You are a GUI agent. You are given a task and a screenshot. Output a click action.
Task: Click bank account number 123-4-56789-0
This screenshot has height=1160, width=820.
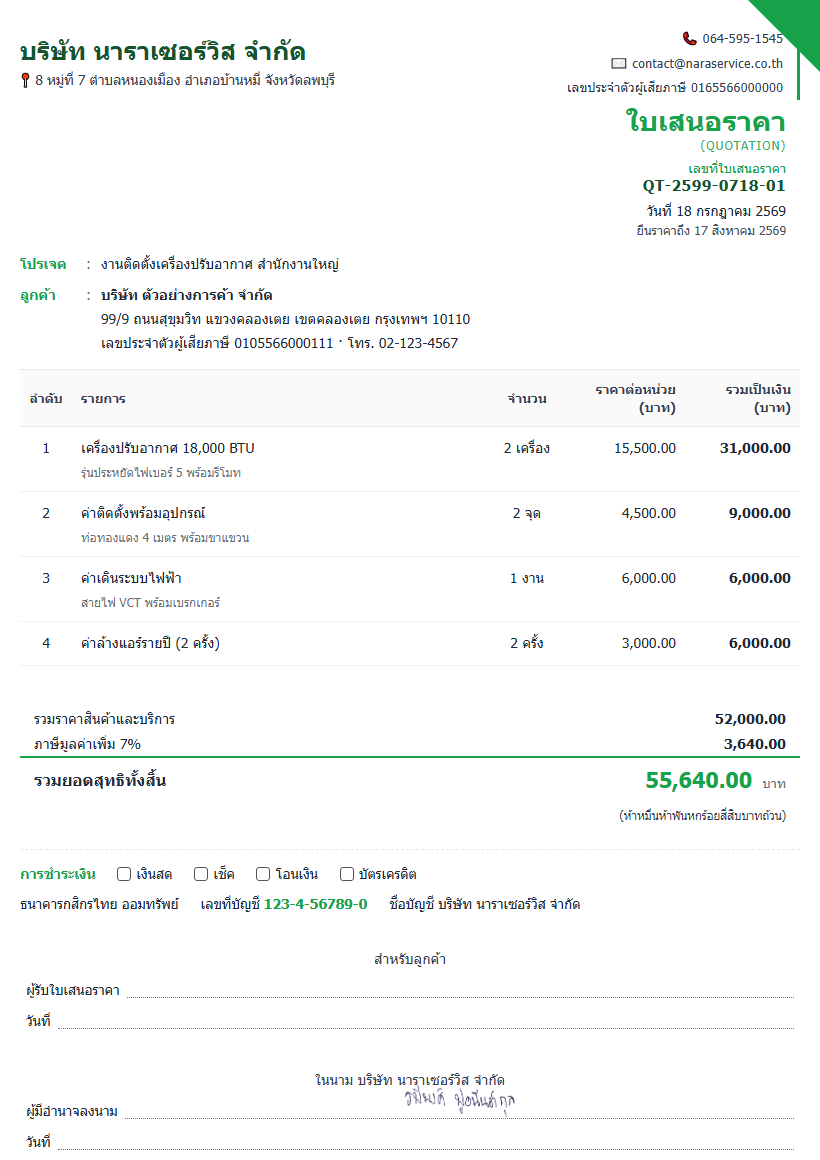point(315,904)
